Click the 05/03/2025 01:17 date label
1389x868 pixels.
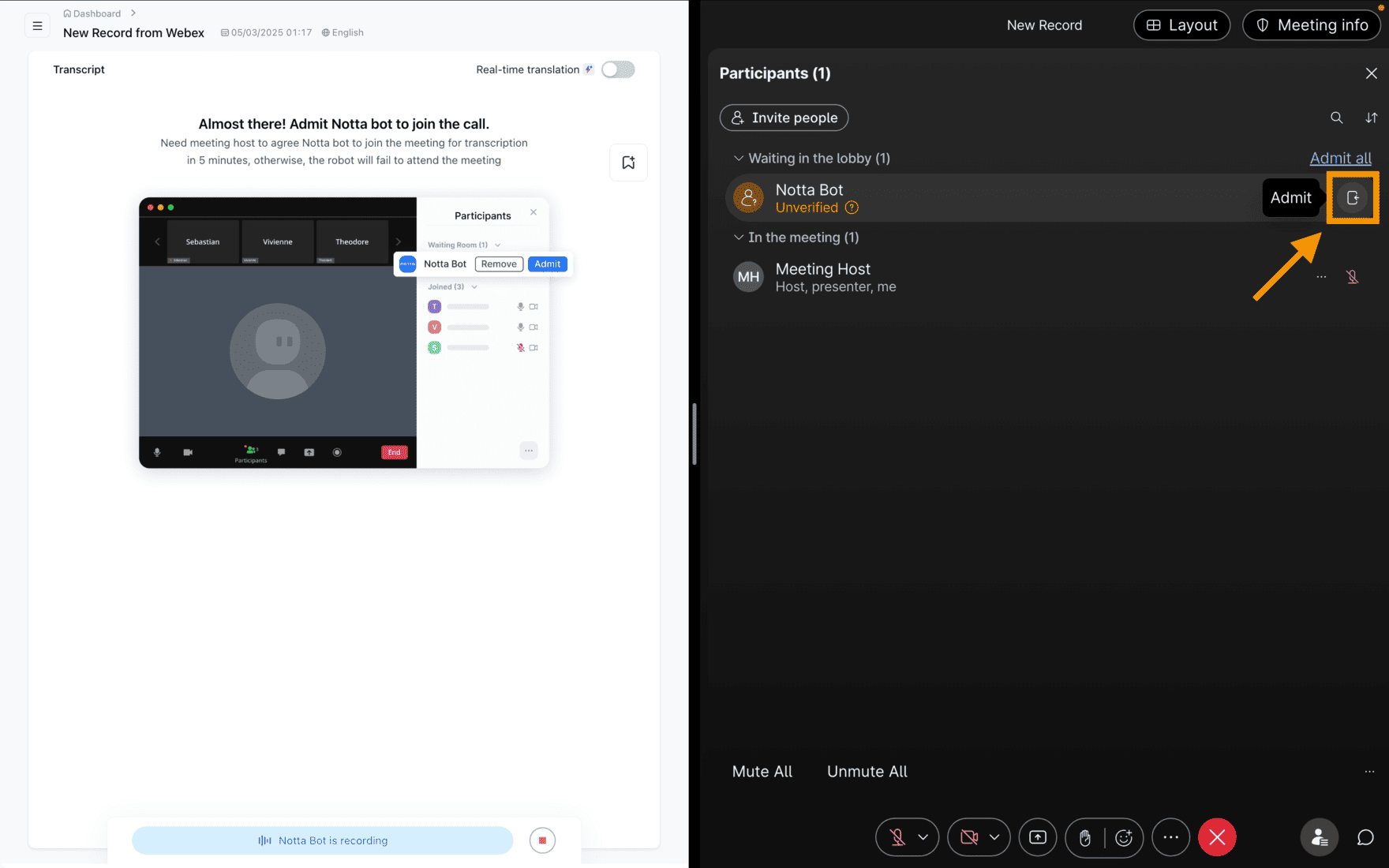pos(266,32)
